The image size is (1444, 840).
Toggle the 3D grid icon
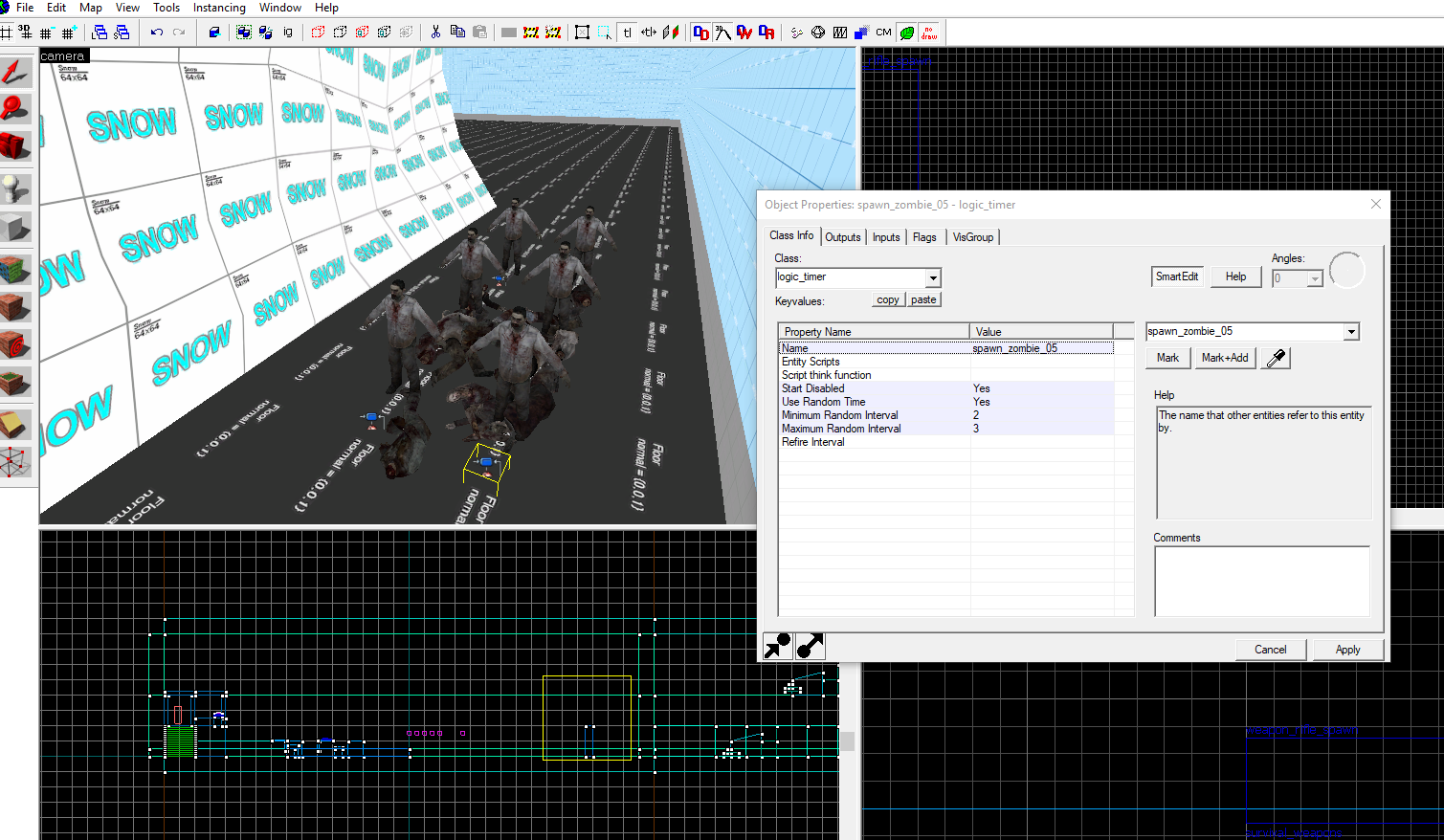pyautogui.click(x=25, y=33)
